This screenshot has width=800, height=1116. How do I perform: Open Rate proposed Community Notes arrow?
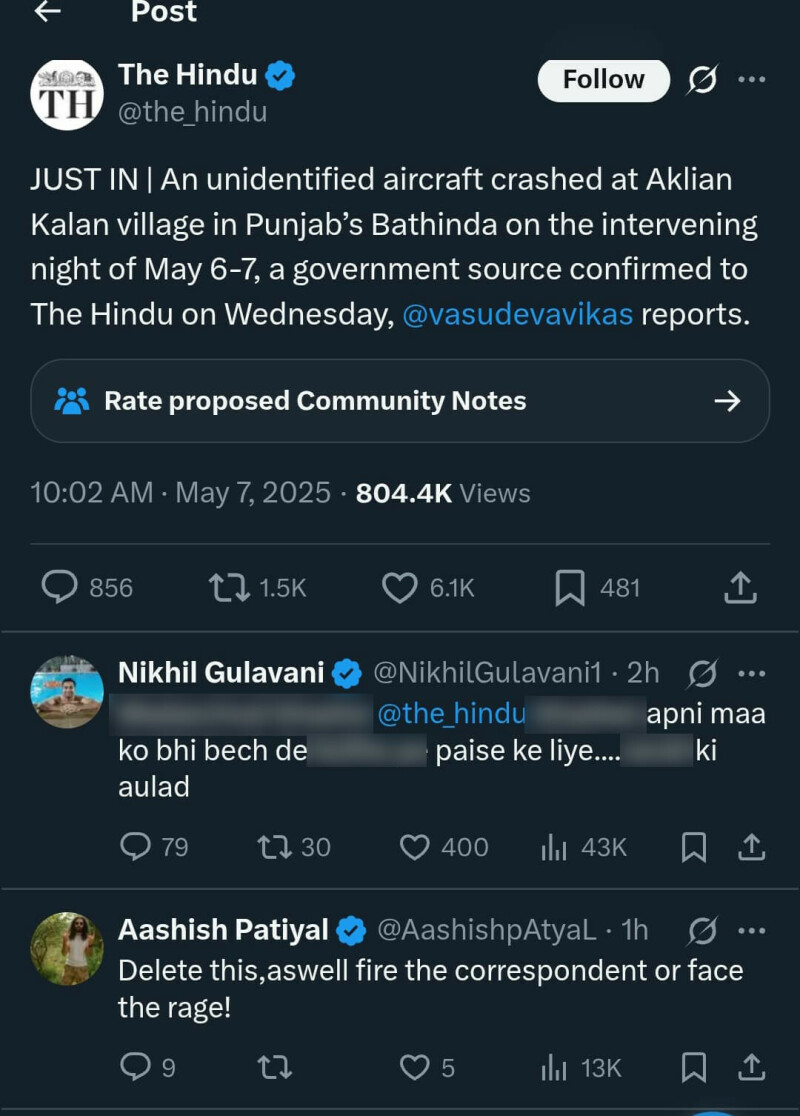tap(727, 401)
